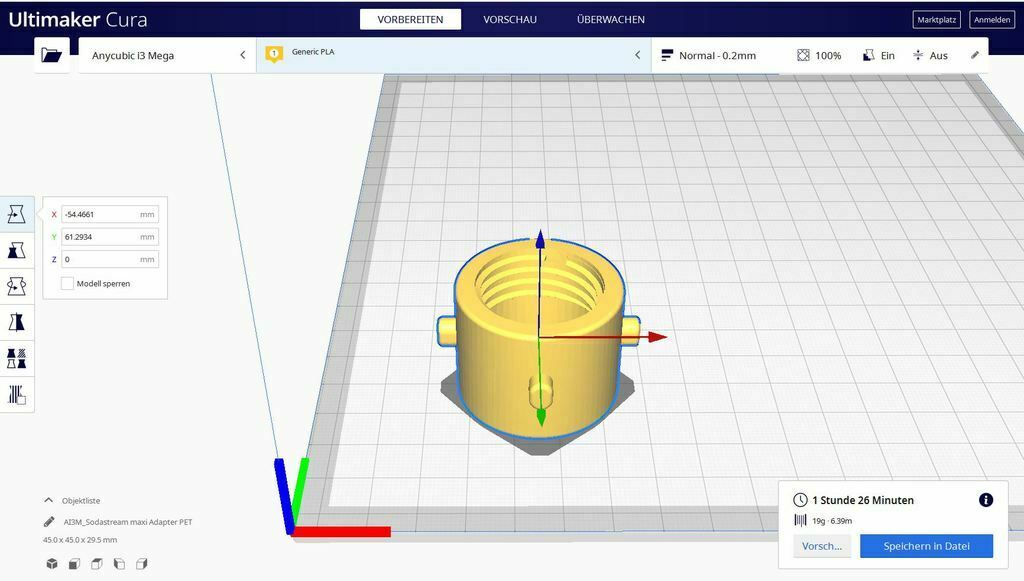Switch to the ÜBERWACHEN tab

point(611,20)
